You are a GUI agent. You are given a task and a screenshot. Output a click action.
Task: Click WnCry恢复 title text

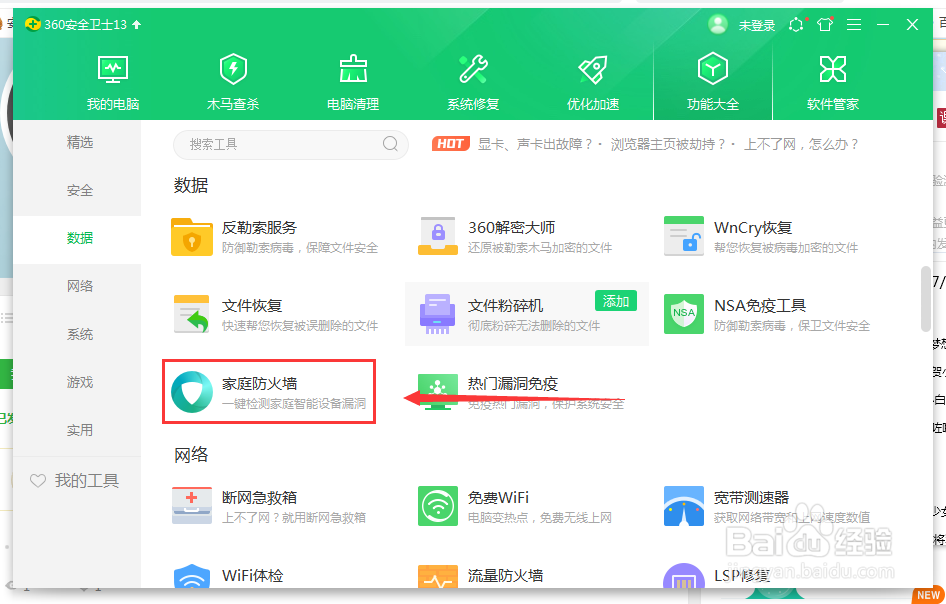[753, 228]
